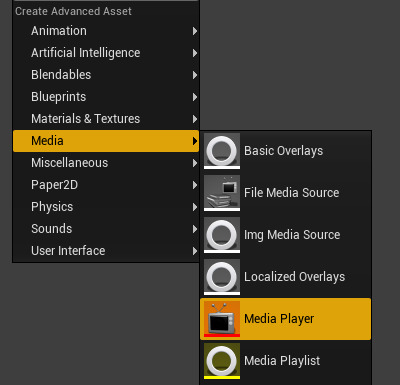Expand the arrow beside Artificial Intelligence
This screenshot has width=400, height=385.
point(195,53)
